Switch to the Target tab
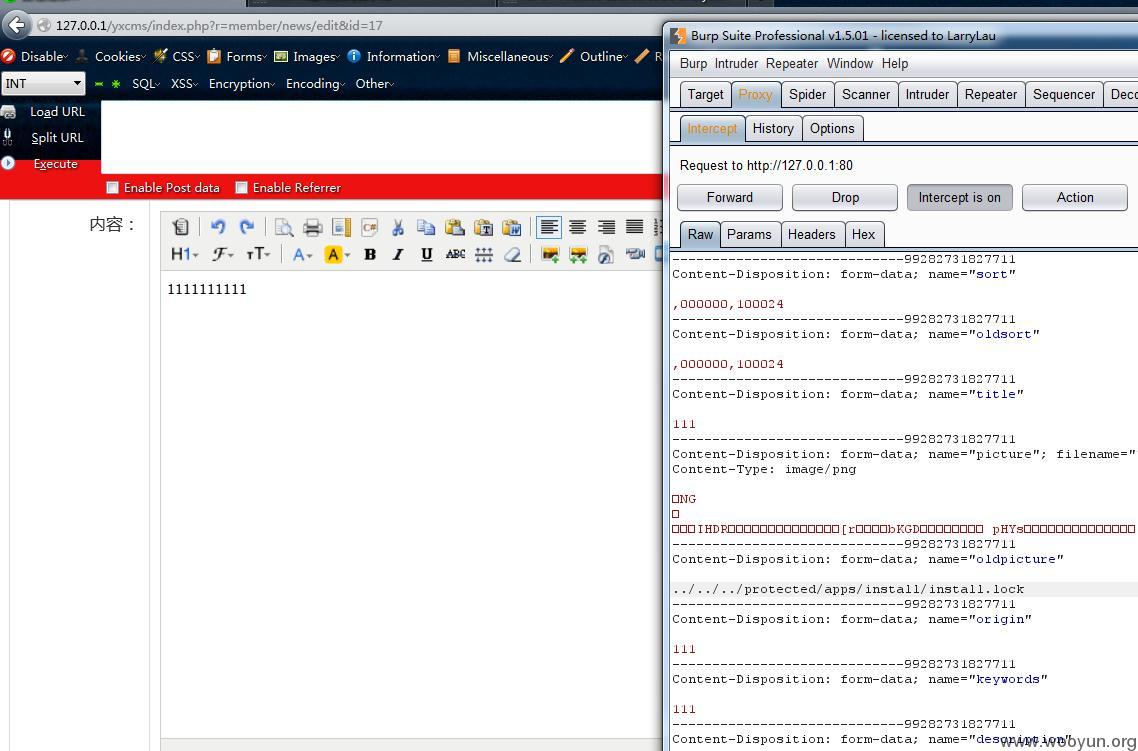The image size is (1138, 751). coord(705,94)
